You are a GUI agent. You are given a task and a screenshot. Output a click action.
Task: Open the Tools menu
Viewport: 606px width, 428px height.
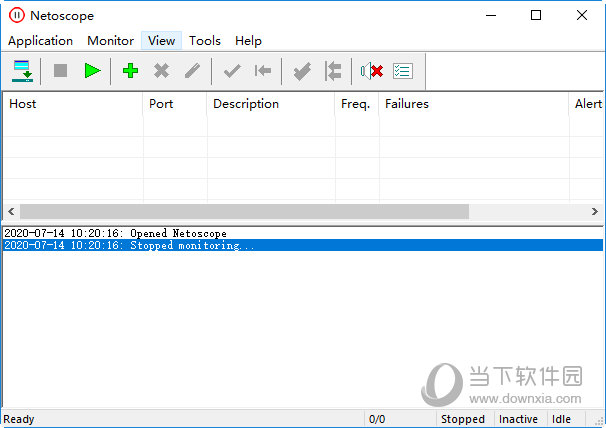[x=204, y=41]
